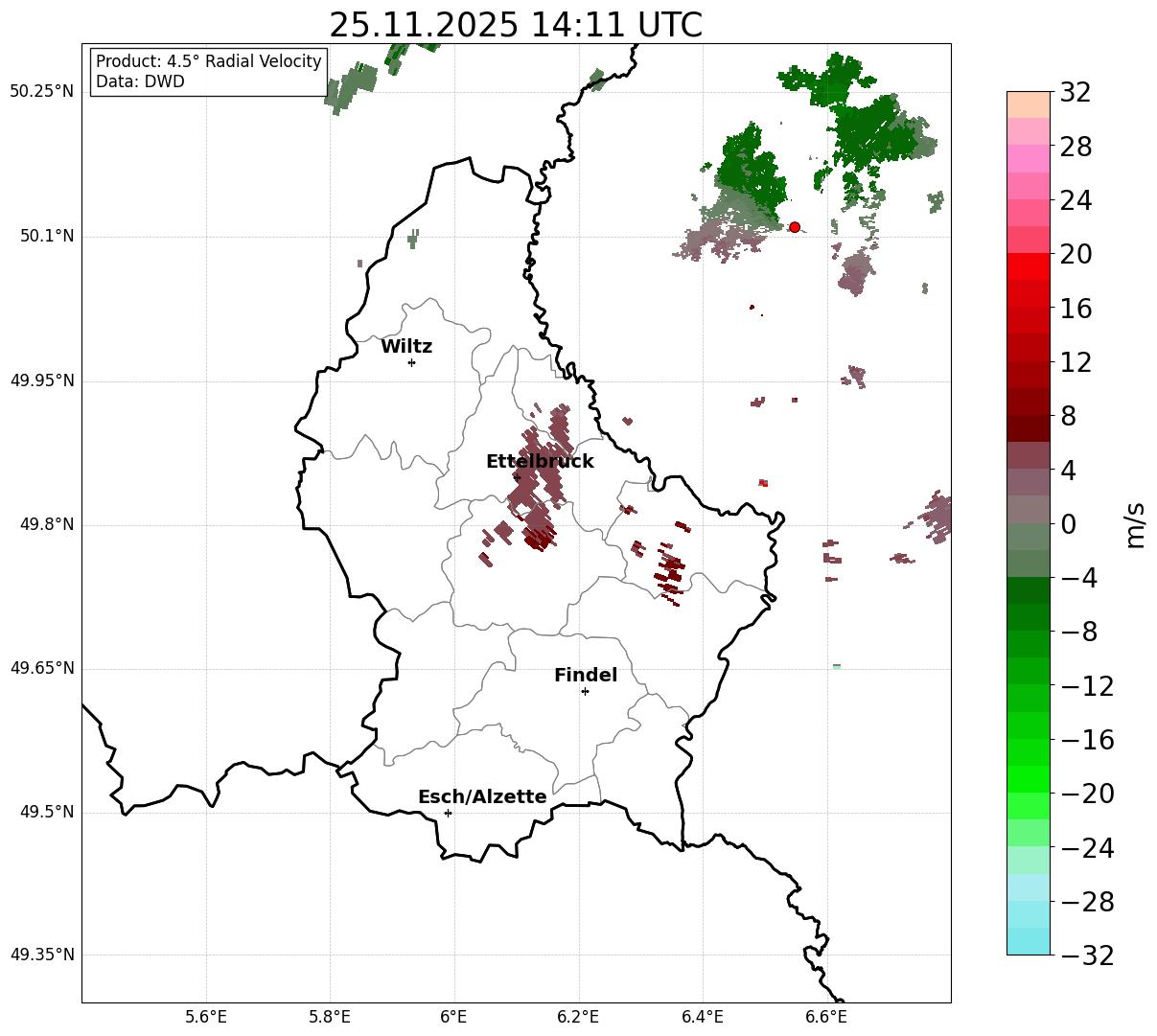Click the 49.35°N latitude label
This screenshot has height=1036, width=1157.
tap(41, 955)
